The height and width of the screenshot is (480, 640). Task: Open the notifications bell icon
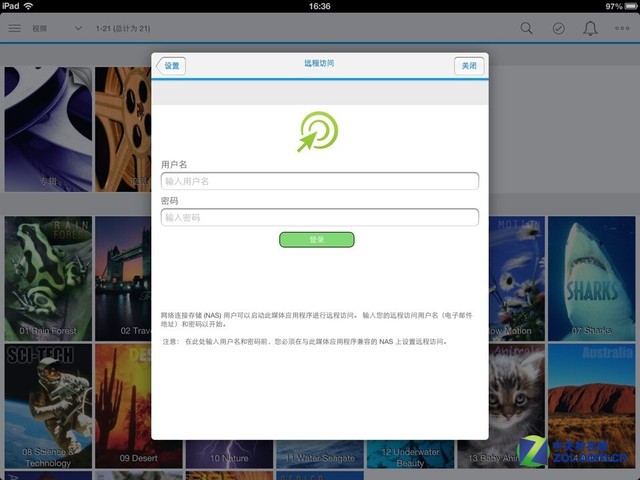tap(591, 28)
